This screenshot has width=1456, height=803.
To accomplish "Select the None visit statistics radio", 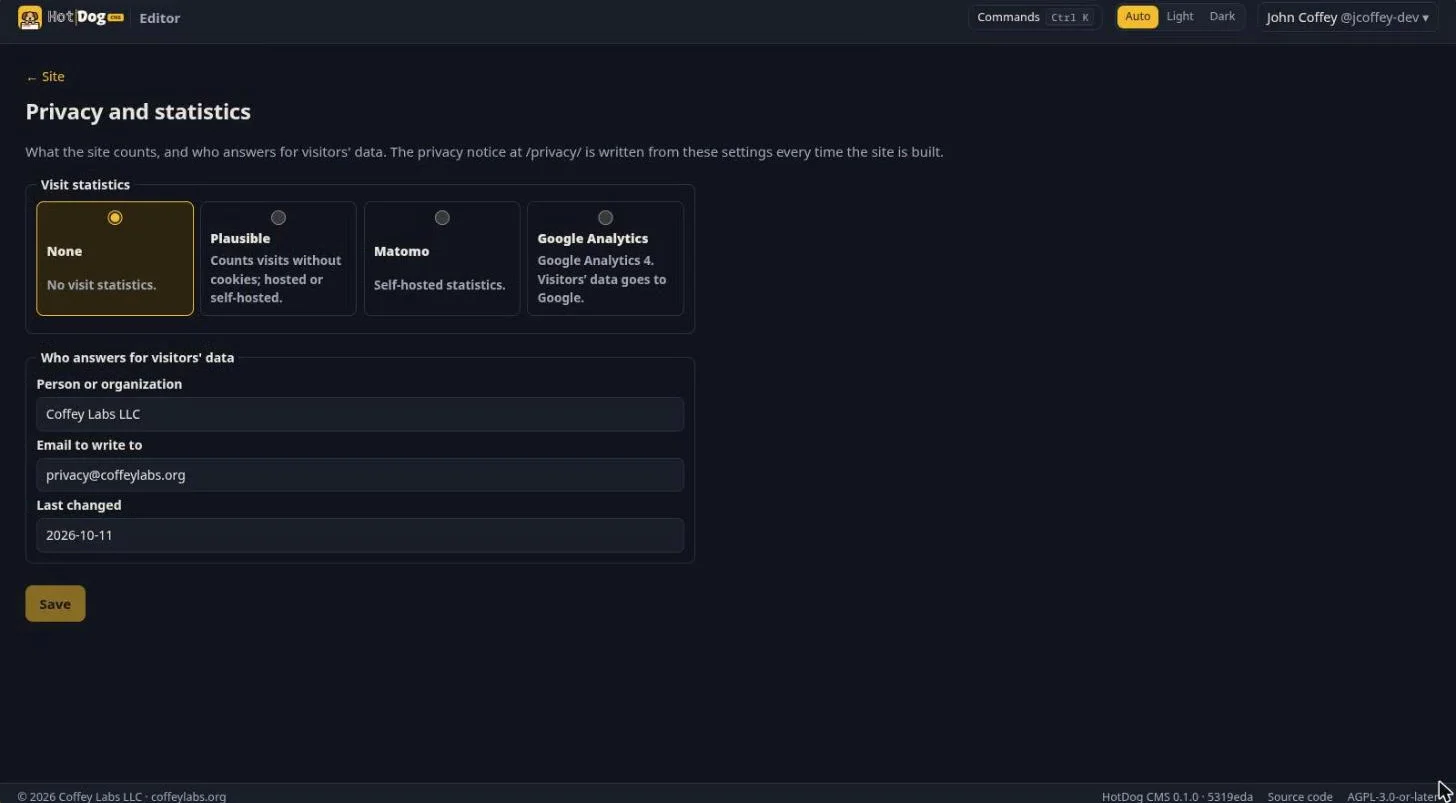I will pos(115,217).
